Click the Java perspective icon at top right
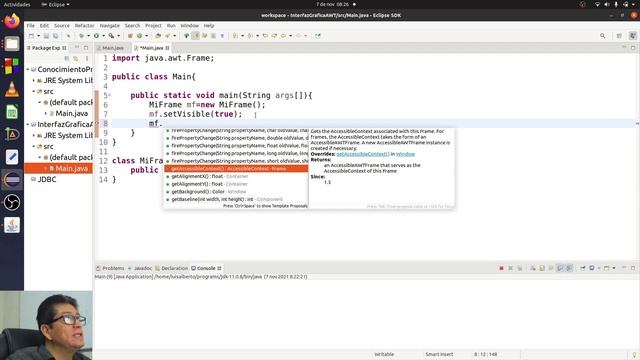 pyautogui.click(x=633, y=36)
